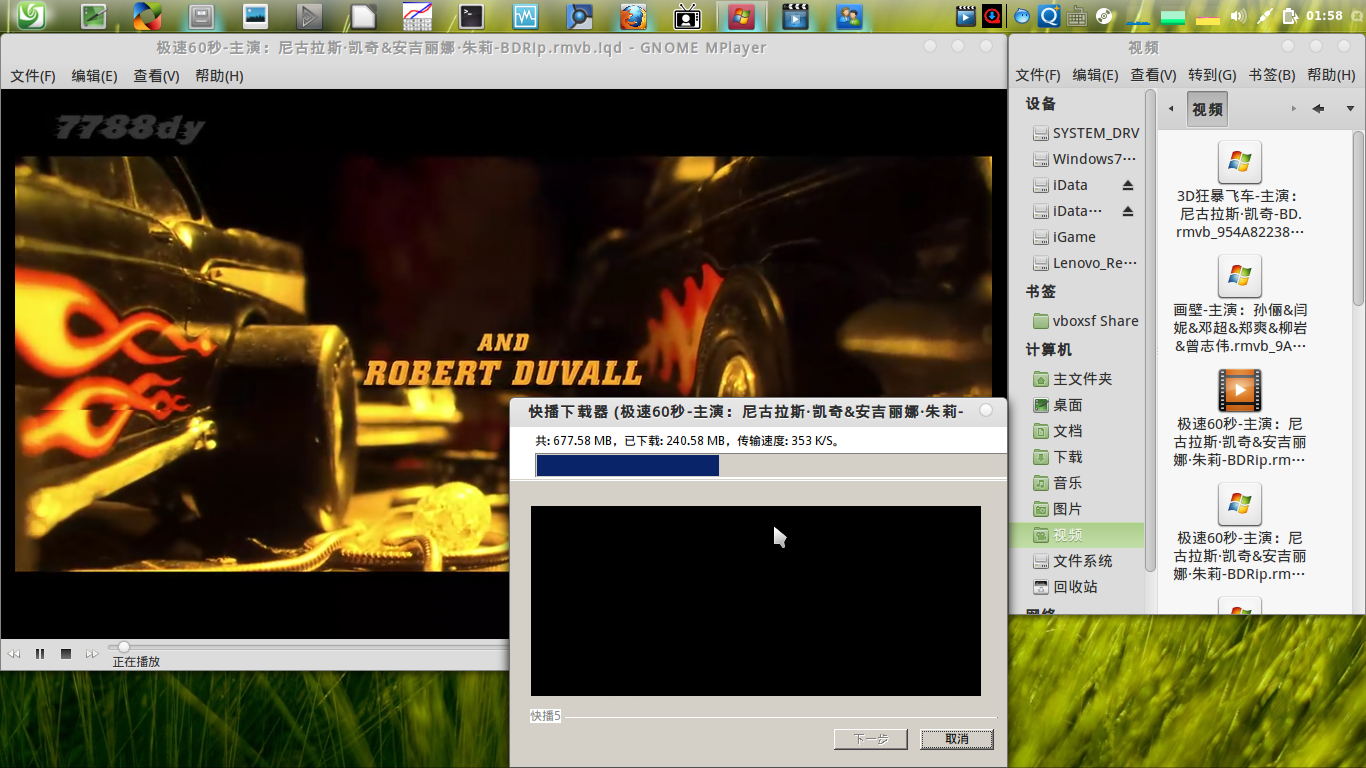Viewport: 1366px width, 768px height.
Task: Select the 3D狂暴飞车 file icon
Action: pyautogui.click(x=1240, y=162)
